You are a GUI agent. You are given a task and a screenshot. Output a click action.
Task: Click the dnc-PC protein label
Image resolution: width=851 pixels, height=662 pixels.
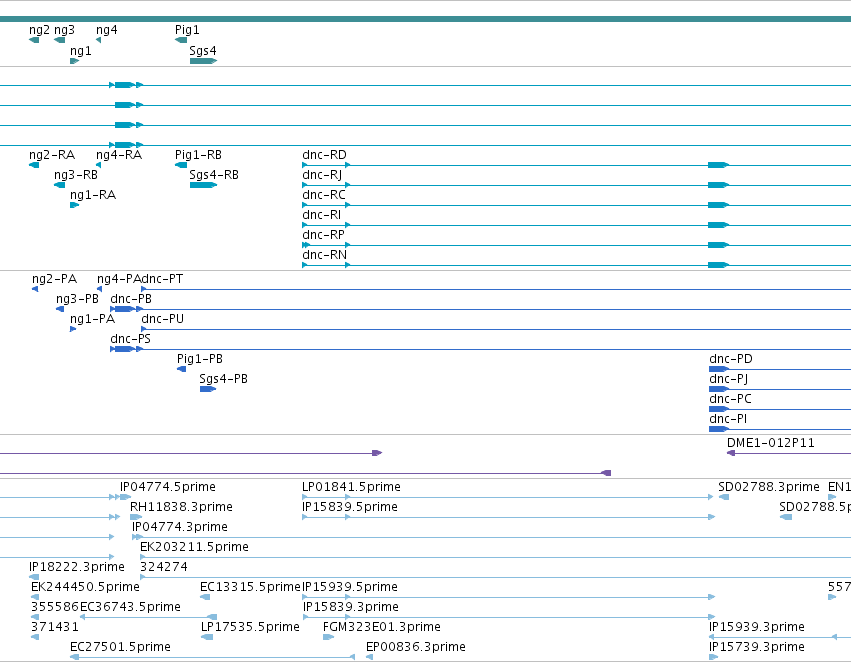coord(730,399)
